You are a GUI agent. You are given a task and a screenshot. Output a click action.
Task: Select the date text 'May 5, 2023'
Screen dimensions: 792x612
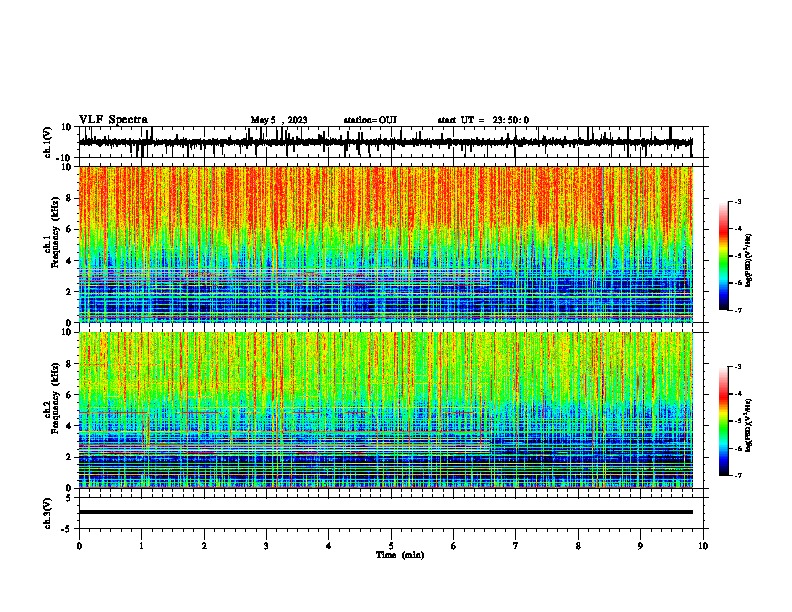click(279, 120)
